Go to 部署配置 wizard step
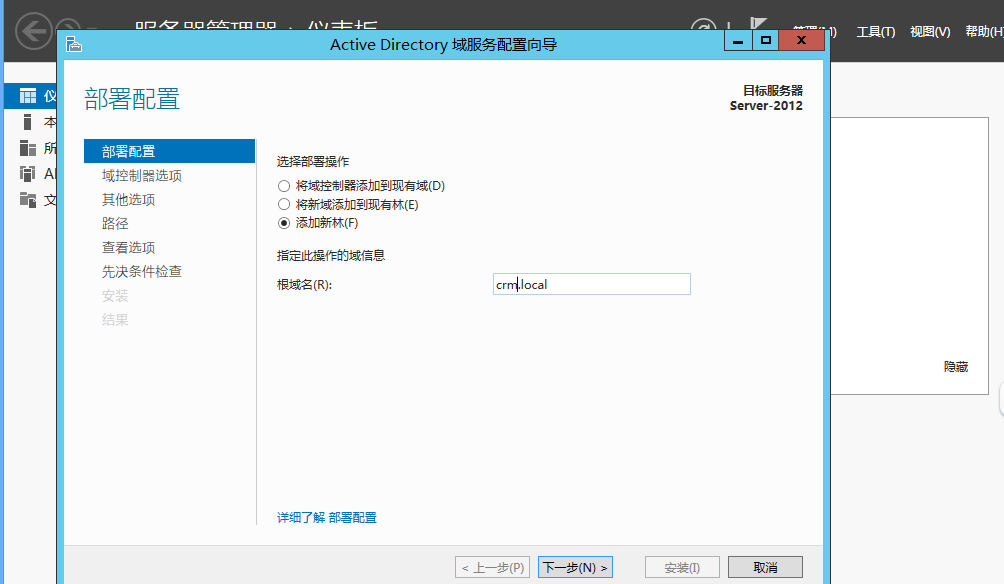This screenshot has width=1004, height=584. 169,151
